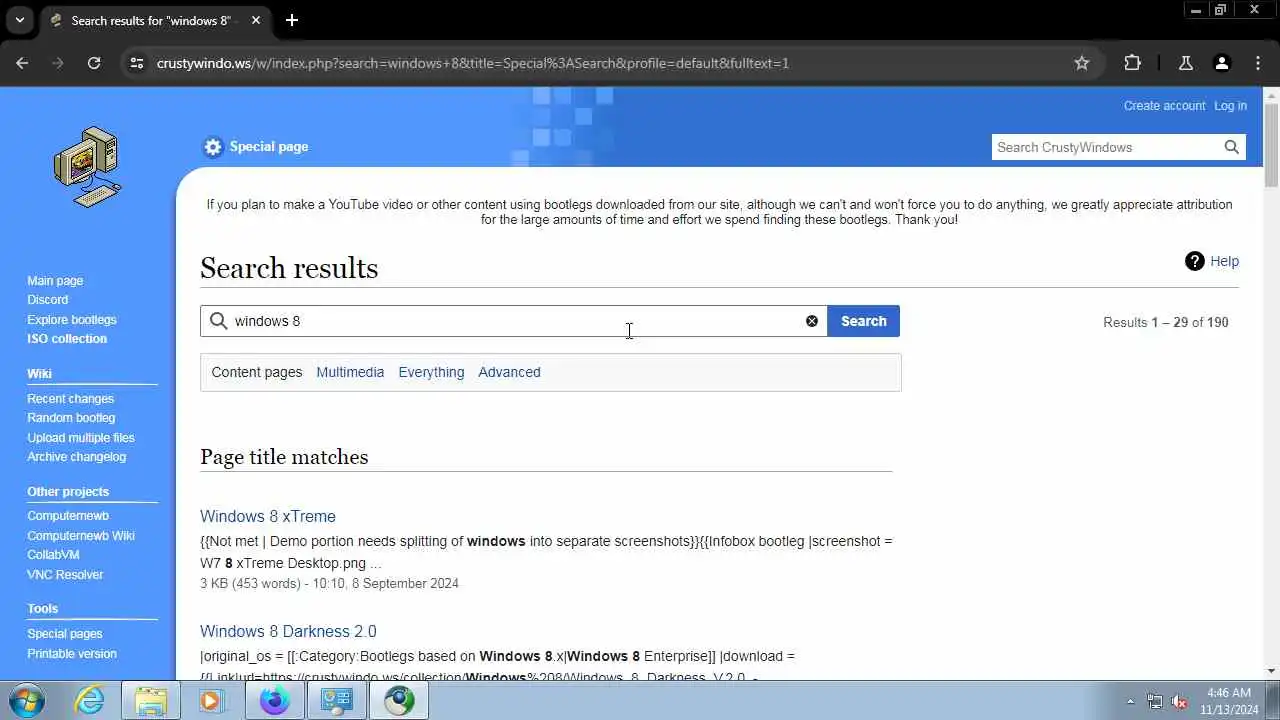Click the 'Results 1 – 29 of 190' text
The image size is (1280, 720).
point(1166,322)
